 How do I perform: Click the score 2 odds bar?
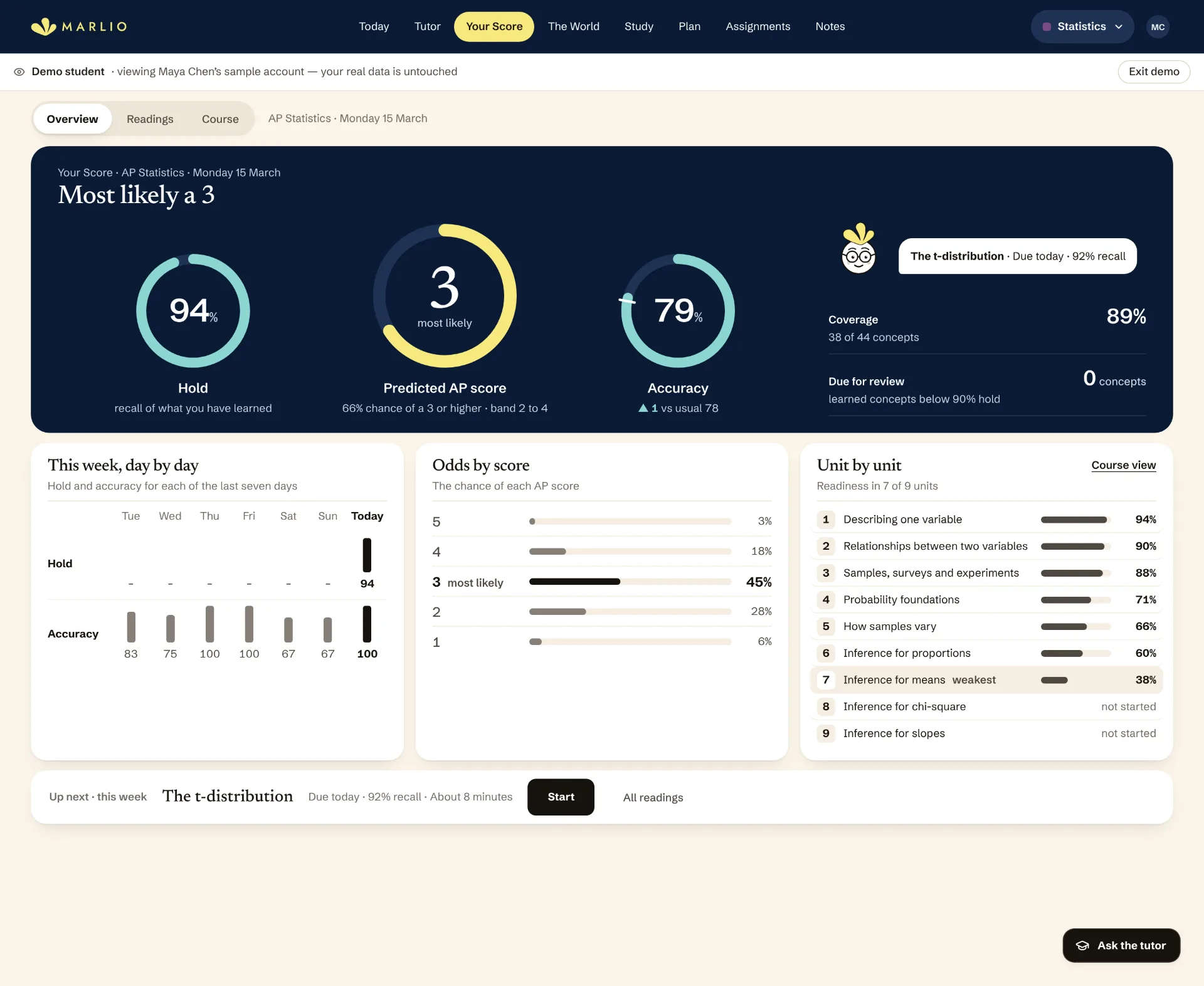630,612
